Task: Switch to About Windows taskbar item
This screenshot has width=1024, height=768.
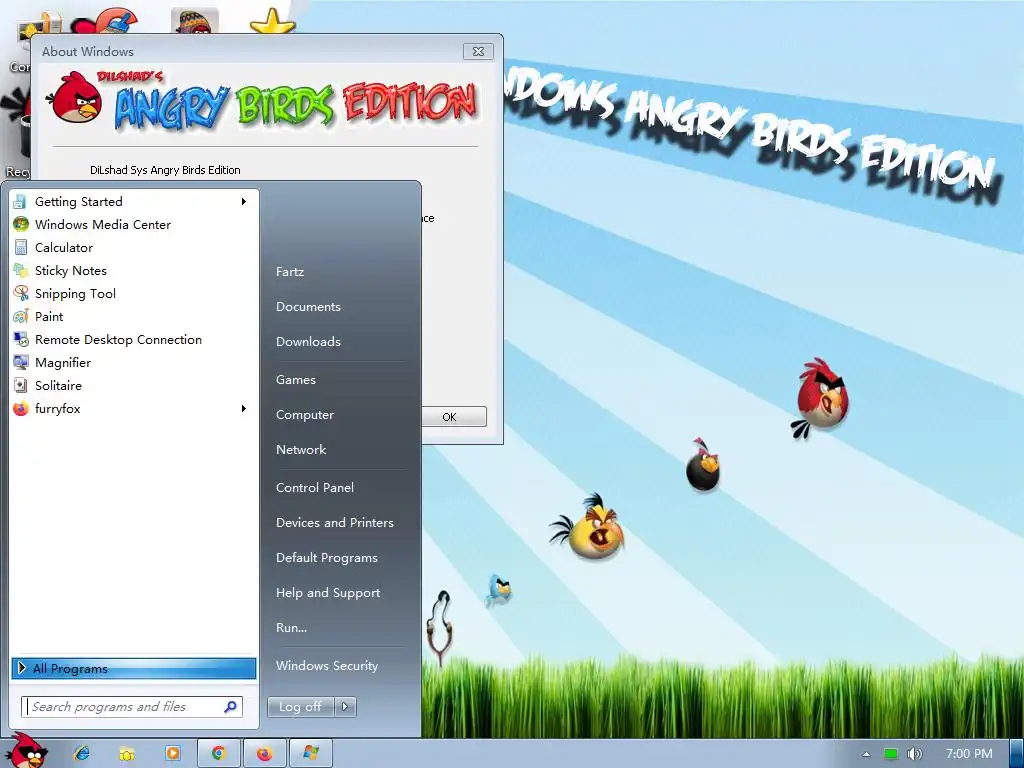Action: pyautogui.click(x=311, y=754)
